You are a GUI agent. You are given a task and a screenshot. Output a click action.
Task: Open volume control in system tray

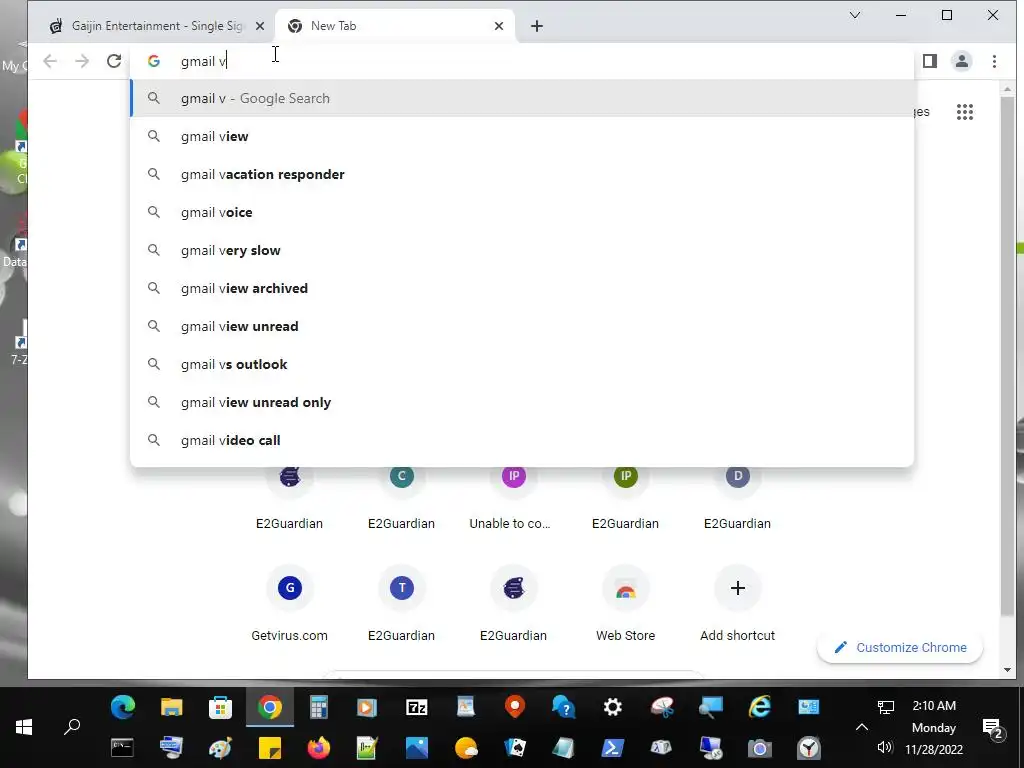tap(886, 747)
